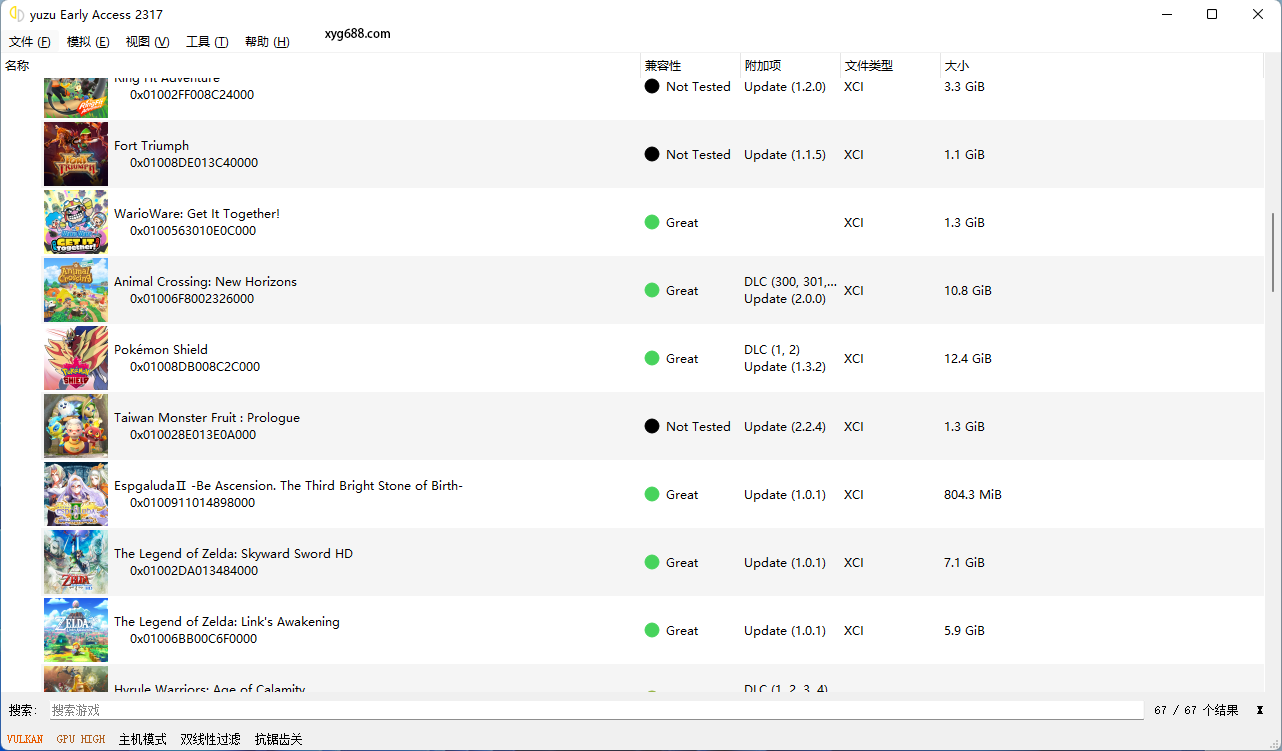Select the WarioWare: Get It Together! cover

[76, 222]
